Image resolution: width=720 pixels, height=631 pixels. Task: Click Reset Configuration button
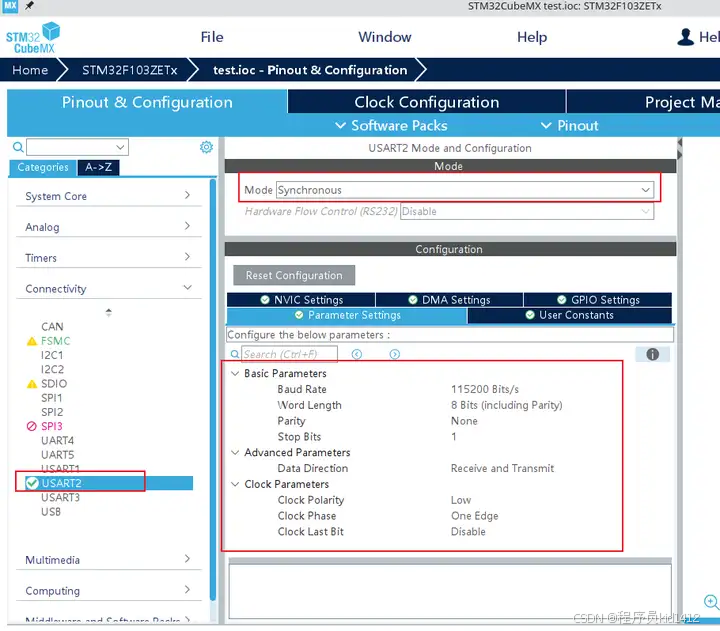tap(294, 275)
